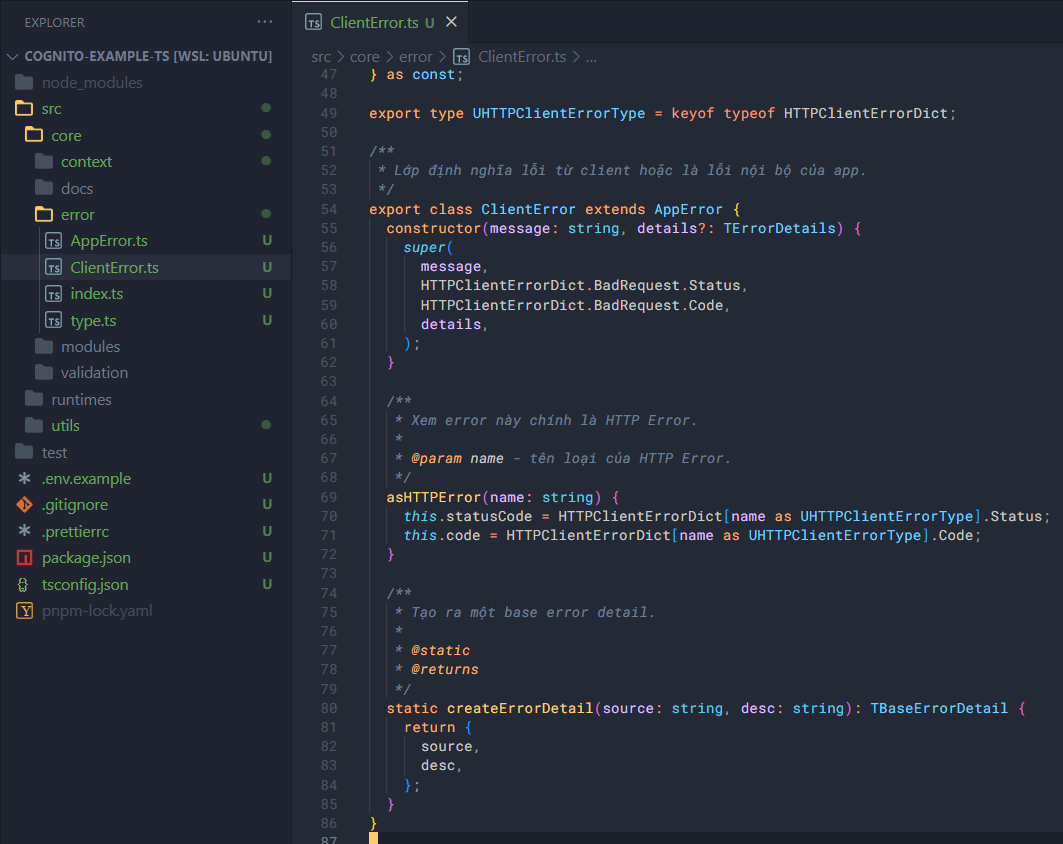Open Explorer more actions ellipsis menu
1063x844 pixels.
point(264,22)
